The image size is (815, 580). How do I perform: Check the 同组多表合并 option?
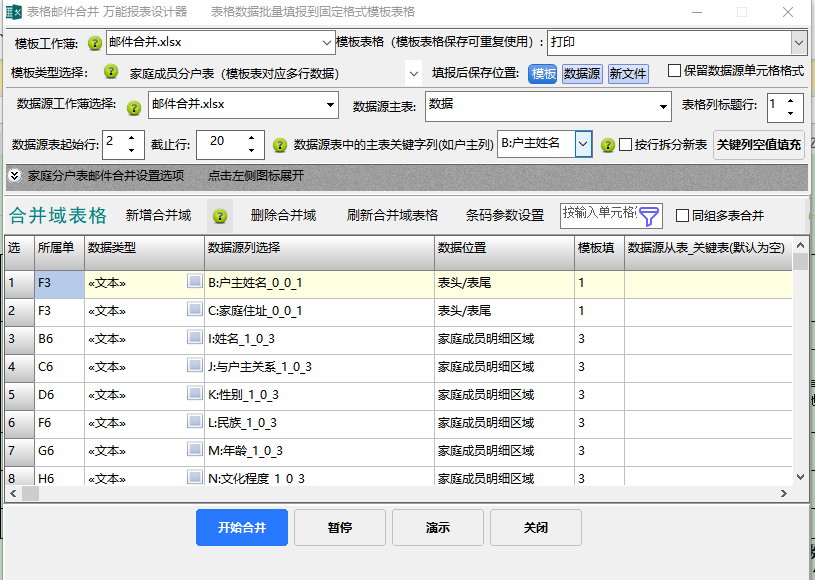(x=683, y=216)
